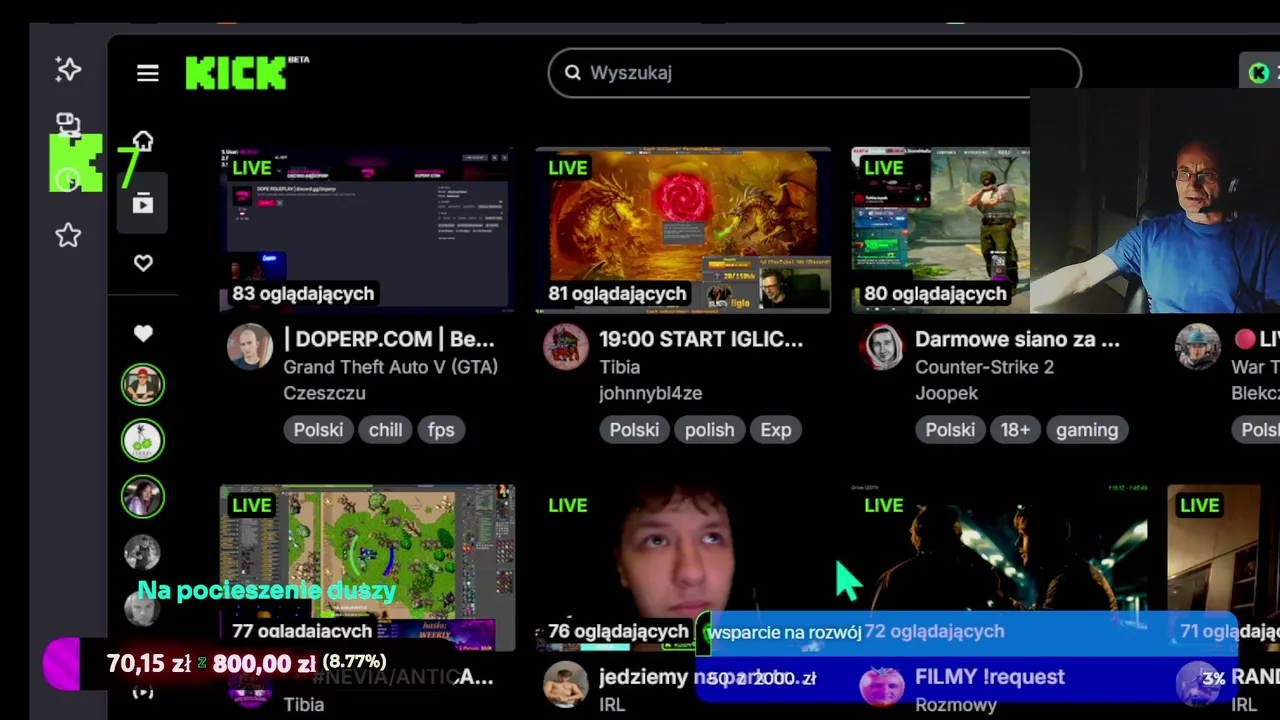Open avatar beside 'jedziemy' IRL stream
Screen dimensions: 1280x720
566,685
